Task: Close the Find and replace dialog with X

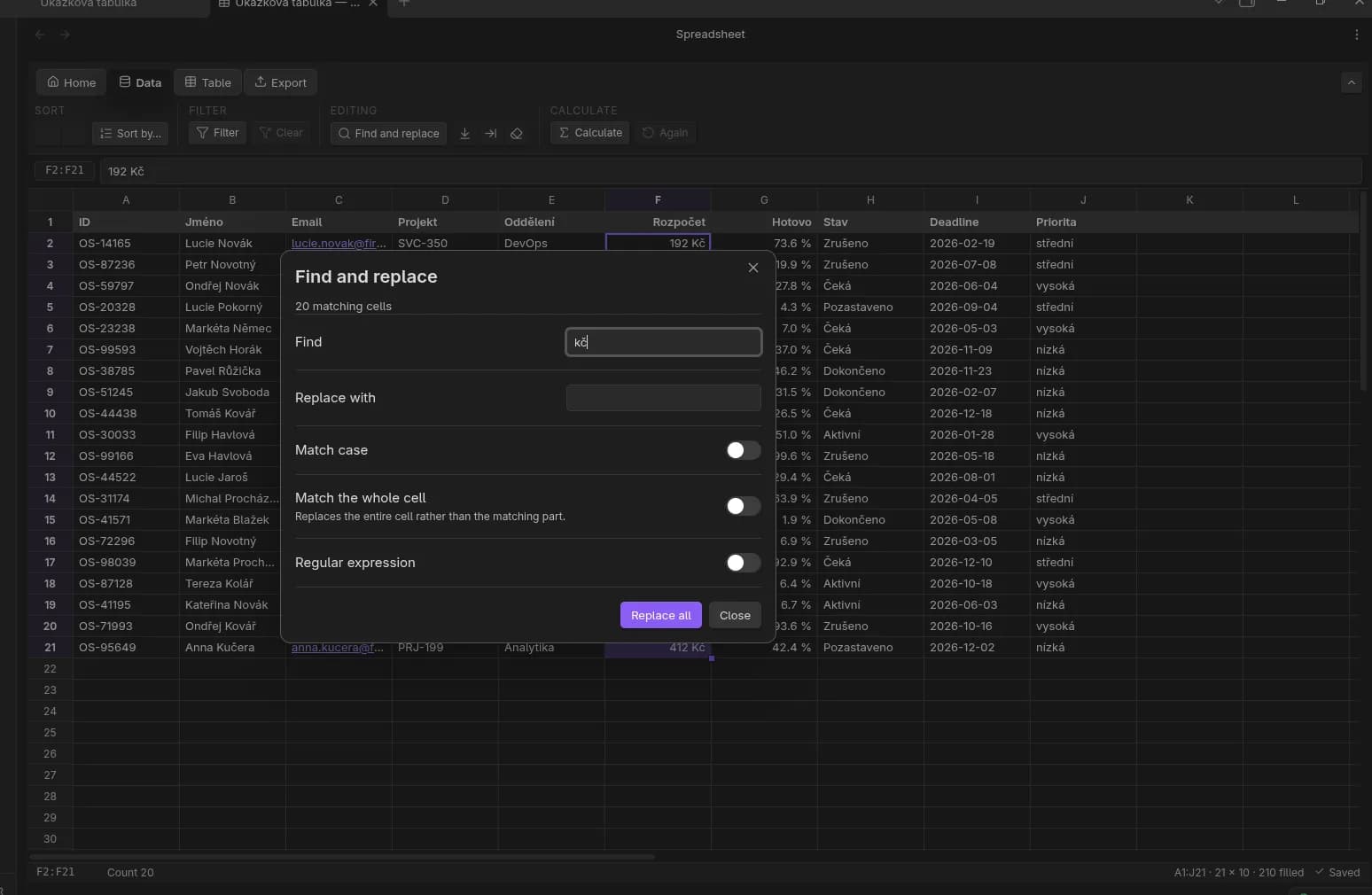Action: pyautogui.click(x=752, y=268)
